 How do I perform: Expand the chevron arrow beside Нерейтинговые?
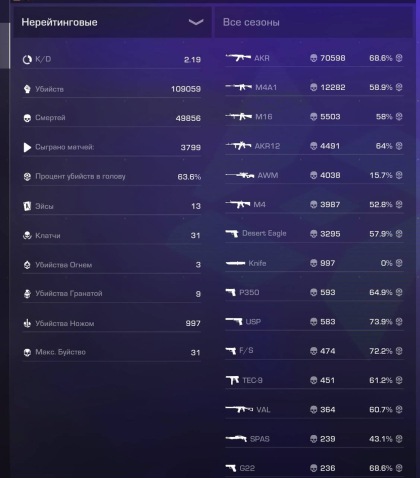pyautogui.click(x=196, y=22)
